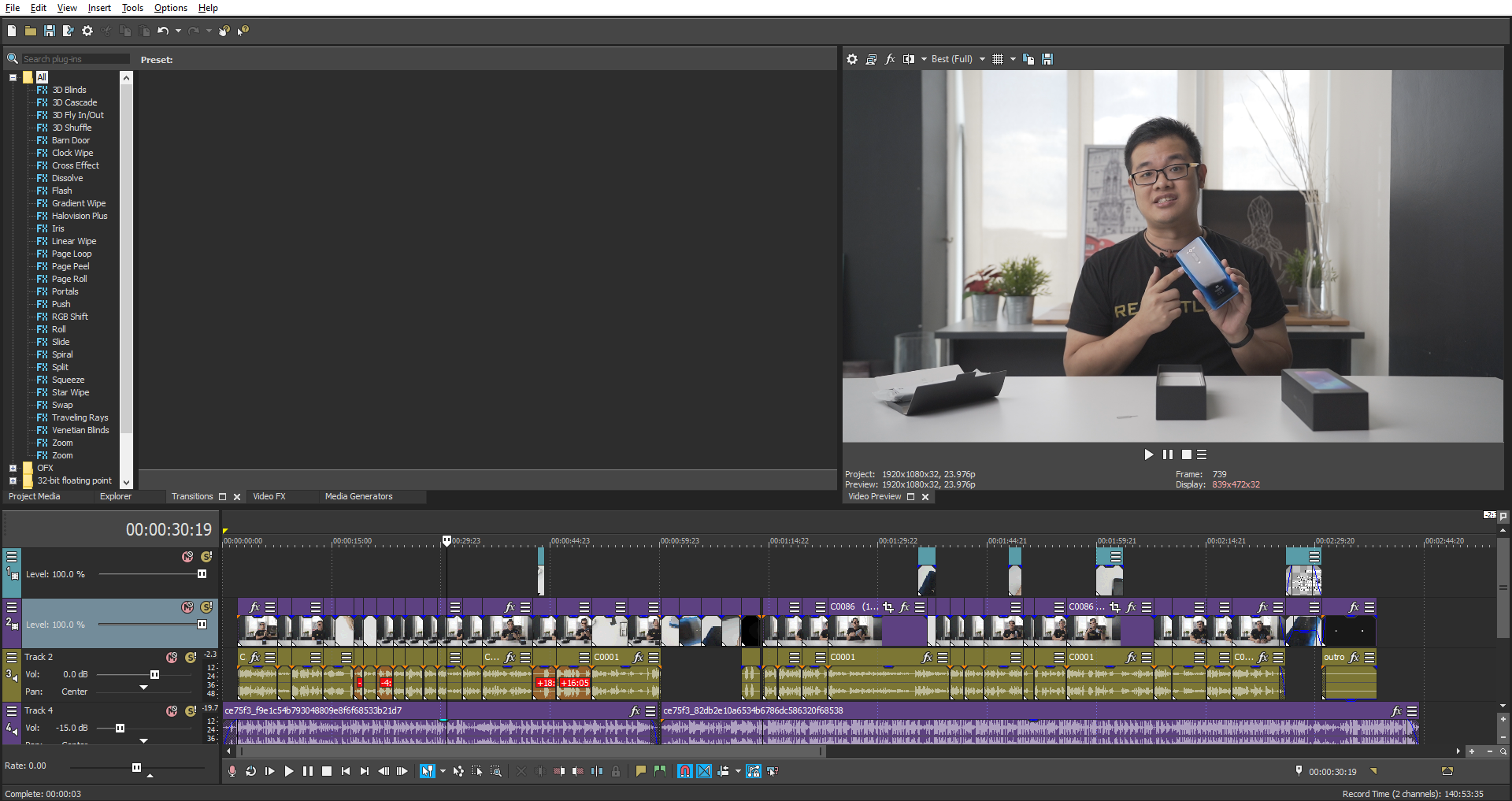Expand the 32-bit floating point folder
The image size is (1512, 801).
pyautogui.click(x=13, y=480)
